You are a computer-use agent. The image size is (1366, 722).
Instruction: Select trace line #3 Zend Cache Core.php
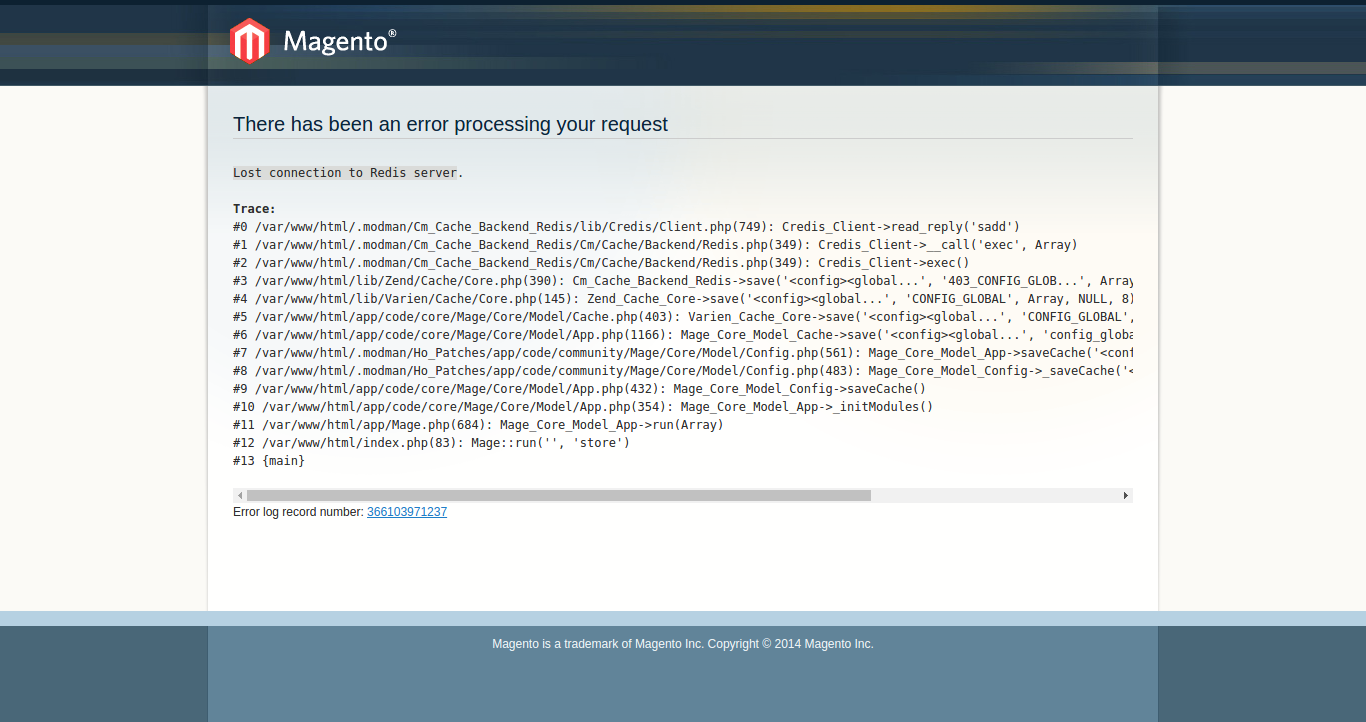tap(680, 281)
